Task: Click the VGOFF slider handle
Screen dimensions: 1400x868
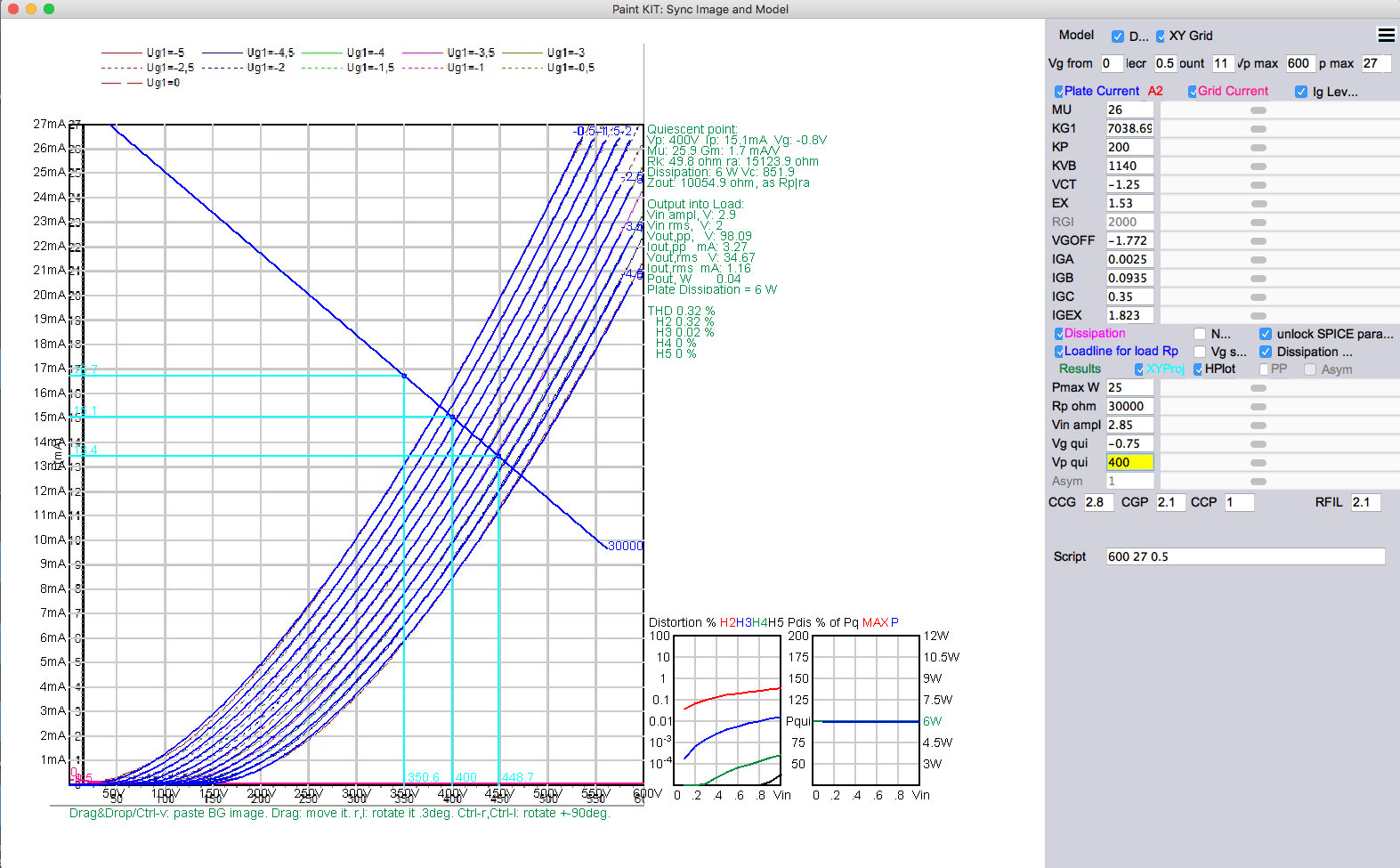Action: click(1258, 241)
